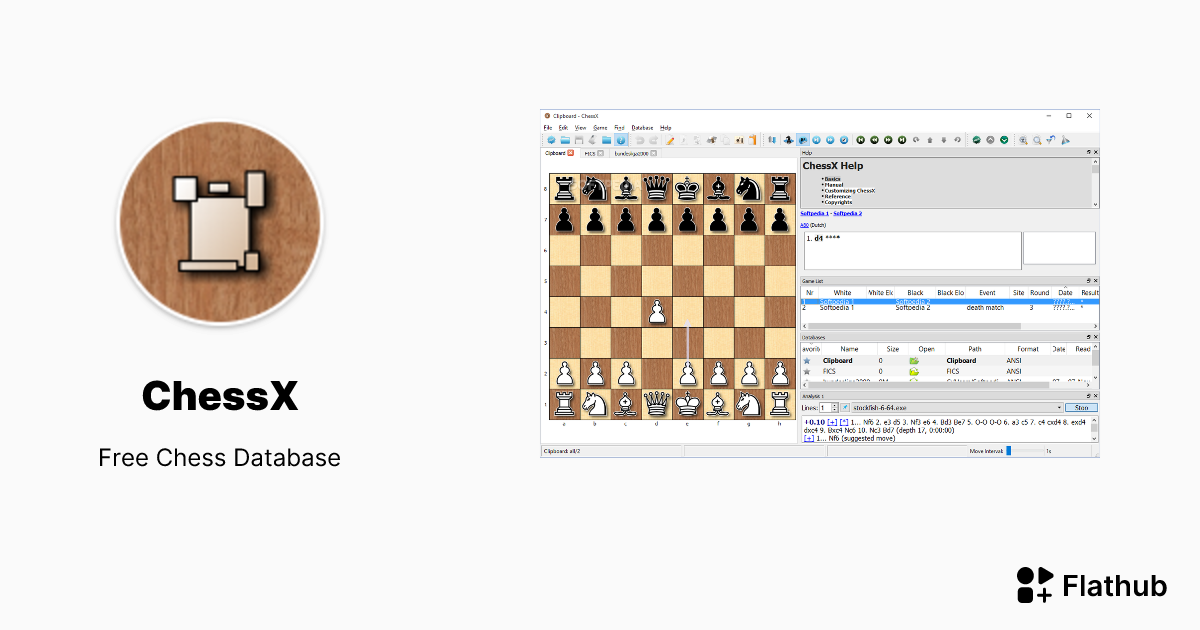Expand the suggested move [+] entry
The image size is (1200, 630).
tap(809, 438)
